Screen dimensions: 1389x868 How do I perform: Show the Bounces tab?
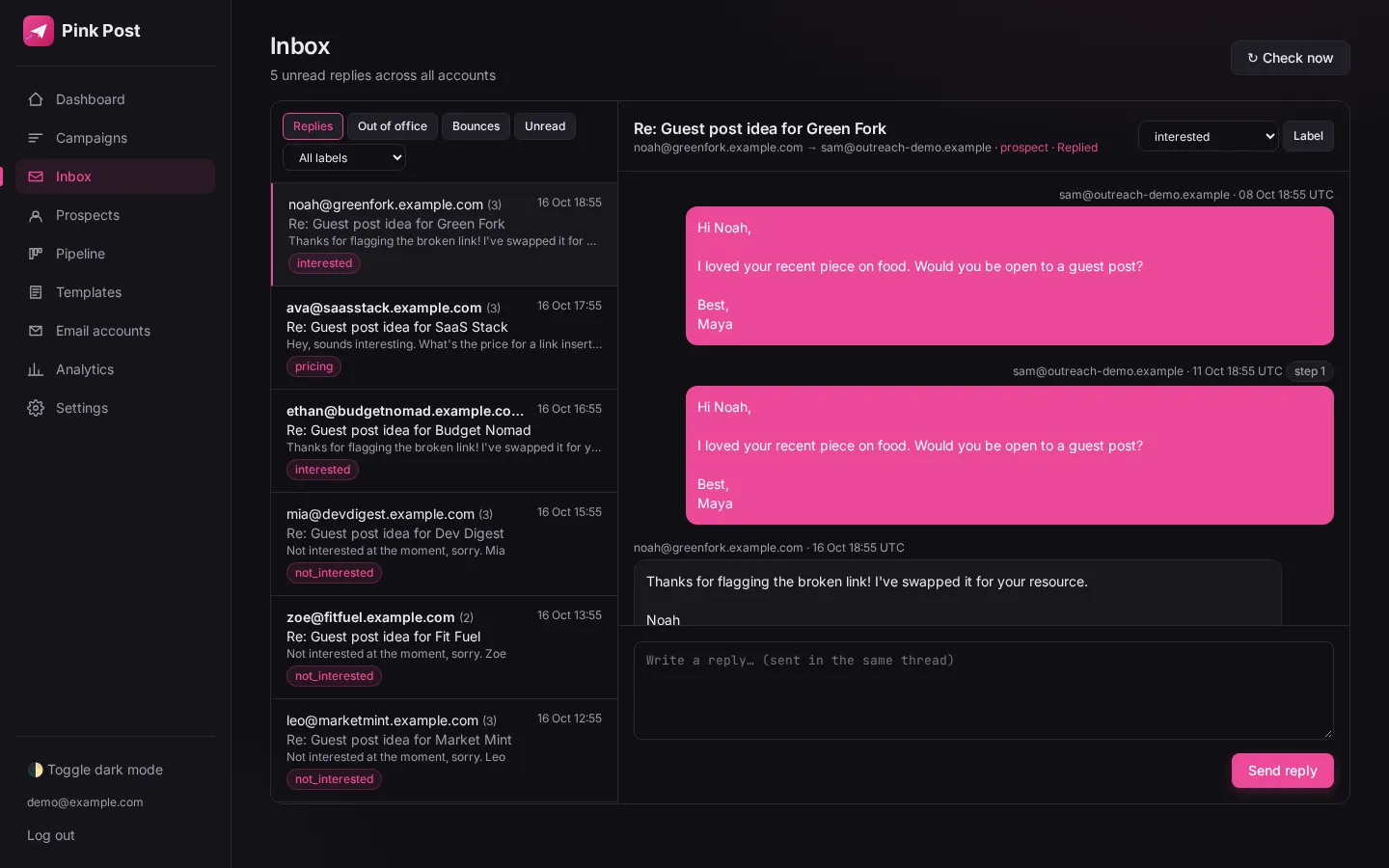(x=476, y=126)
